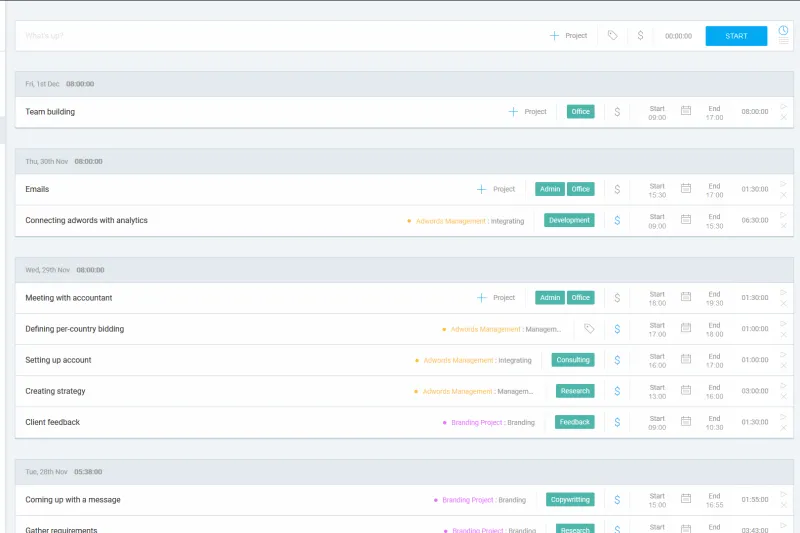Open calendar for Team building entry
This screenshot has height=533, width=800.
click(686, 111)
